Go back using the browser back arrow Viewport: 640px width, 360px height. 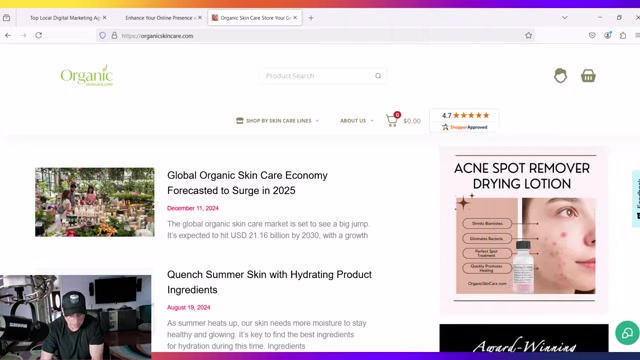coord(8,36)
